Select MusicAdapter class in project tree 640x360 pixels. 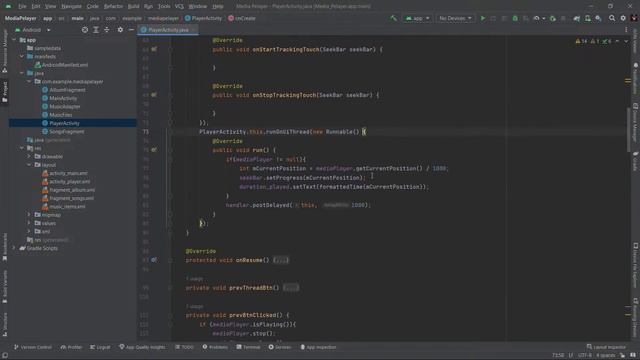(61, 107)
